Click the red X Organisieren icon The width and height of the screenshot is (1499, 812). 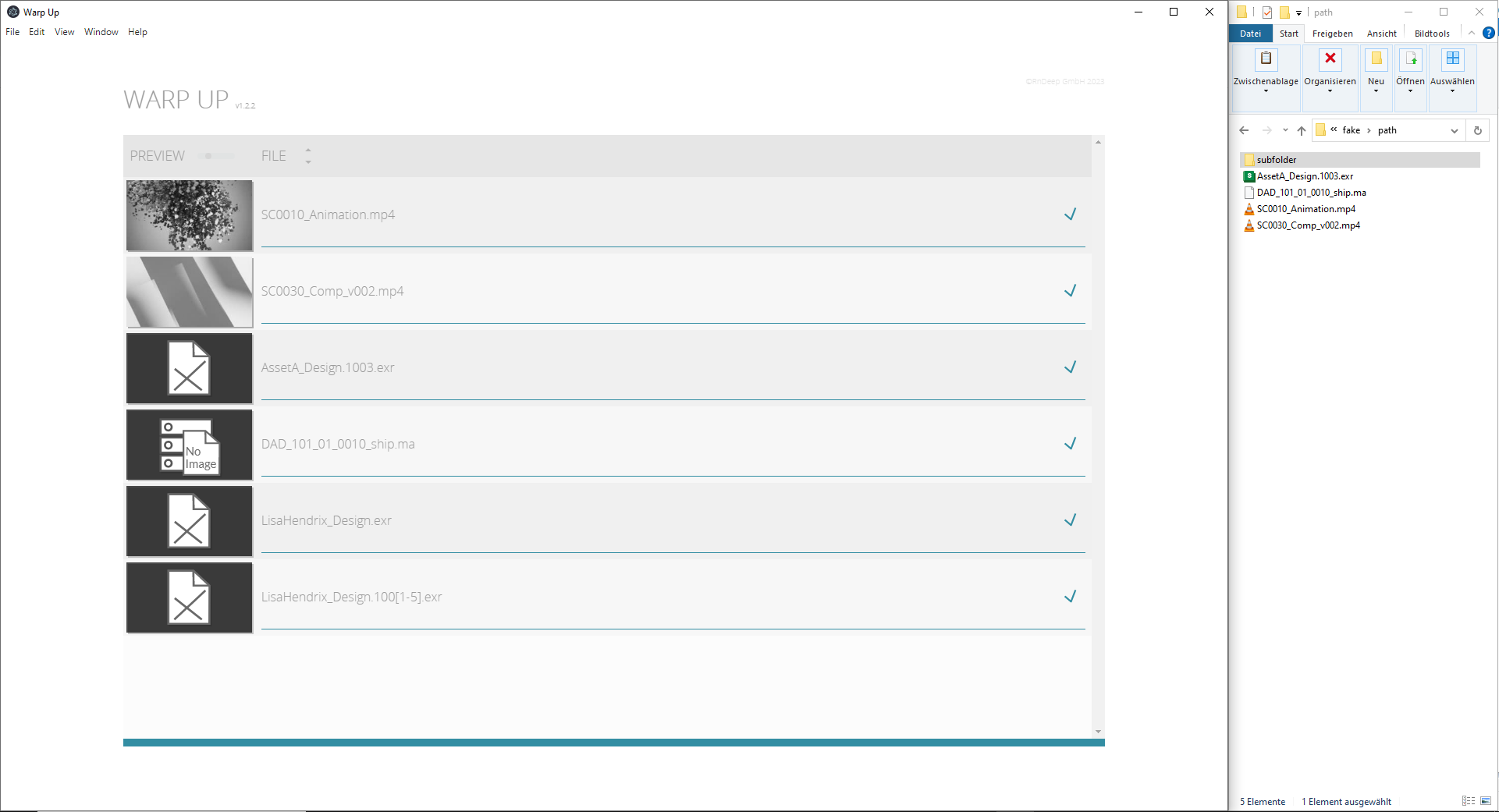point(1330,59)
